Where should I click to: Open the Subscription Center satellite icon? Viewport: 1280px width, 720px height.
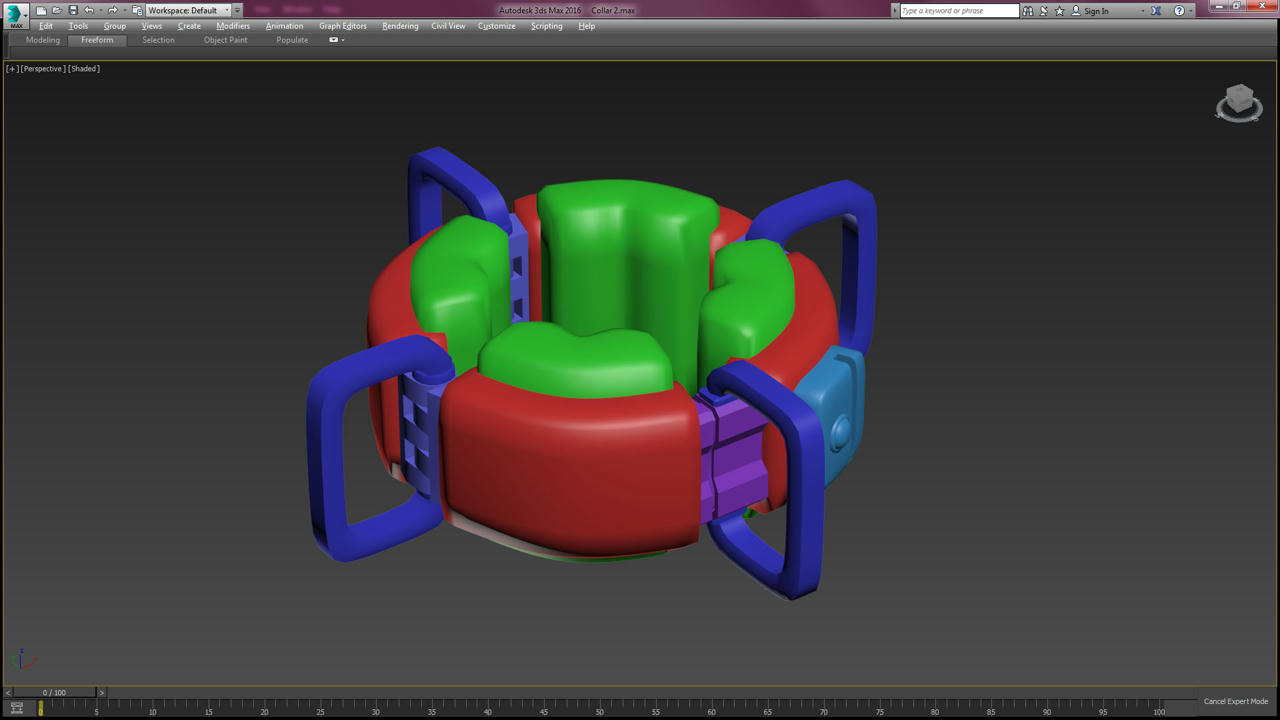coord(1044,10)
